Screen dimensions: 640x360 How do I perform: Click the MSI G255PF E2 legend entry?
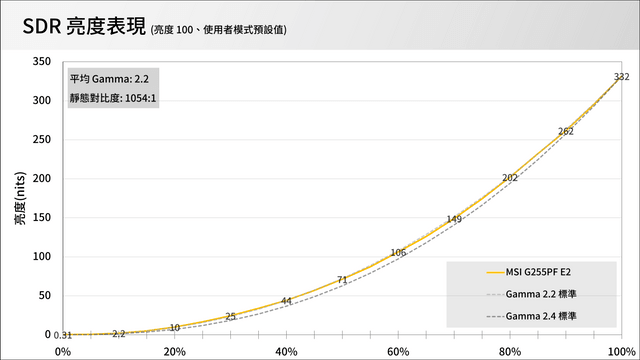(x=529, y=272)
